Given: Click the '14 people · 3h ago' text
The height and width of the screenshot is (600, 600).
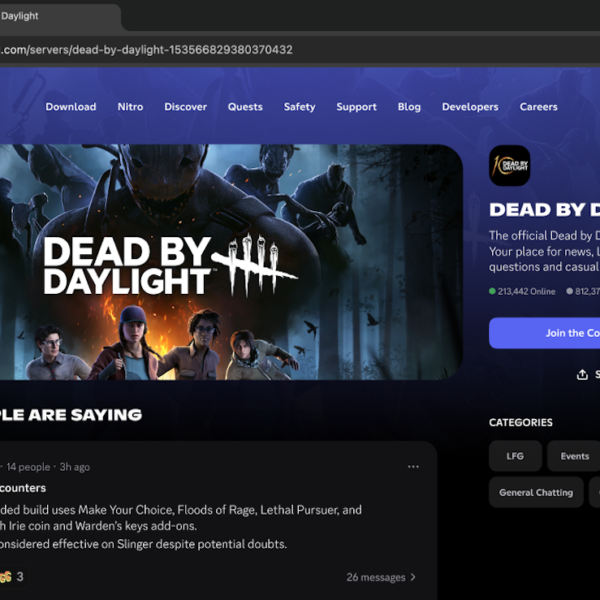Looking at the screenshot, I should click(x=48, y=467).
